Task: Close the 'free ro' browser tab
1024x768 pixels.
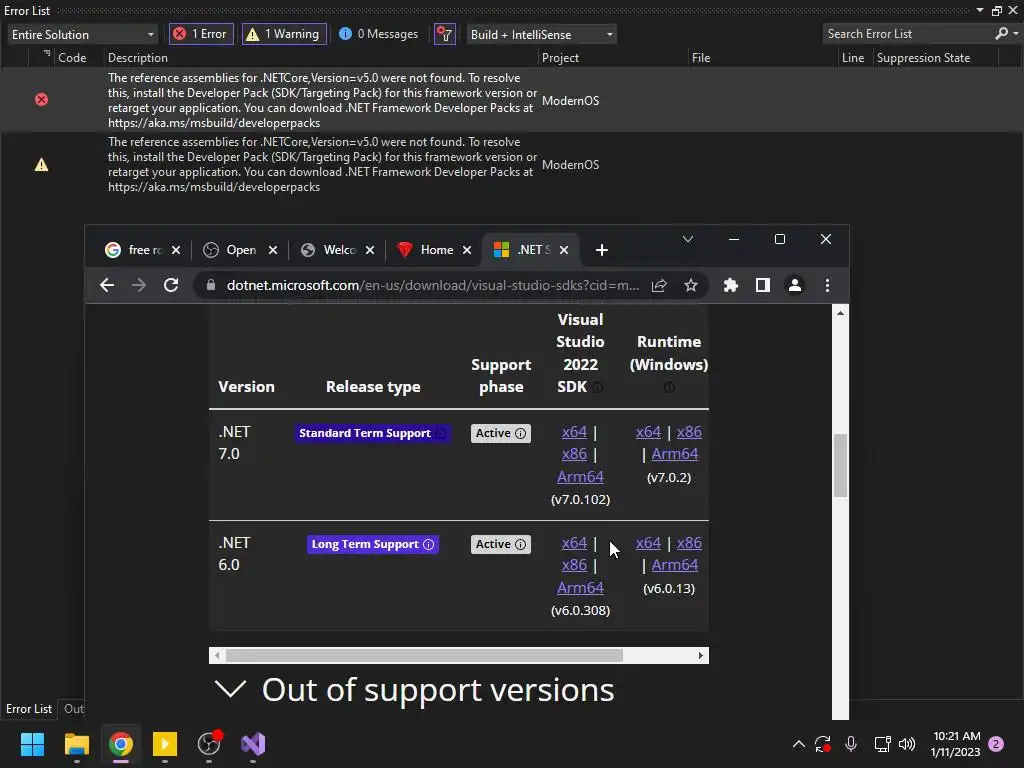Action: tap(176, 250)
